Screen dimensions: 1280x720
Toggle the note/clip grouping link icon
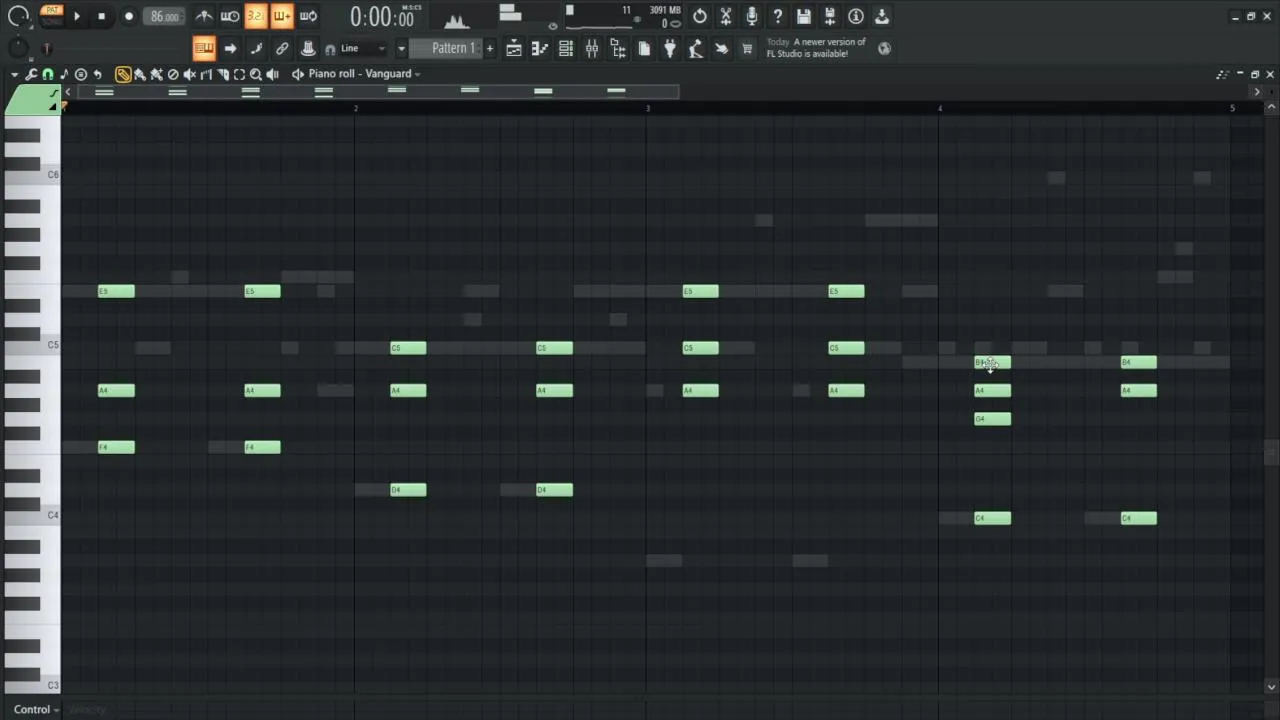[282, 48]
